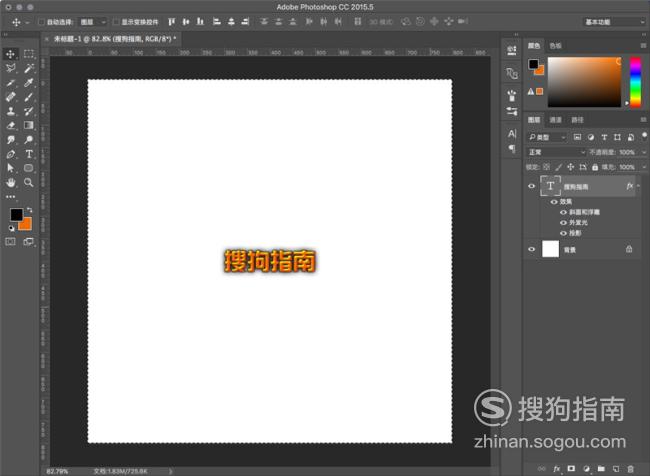Select the Eraser tool
This screenshot has height=476, width=650.
coord(11,125)
